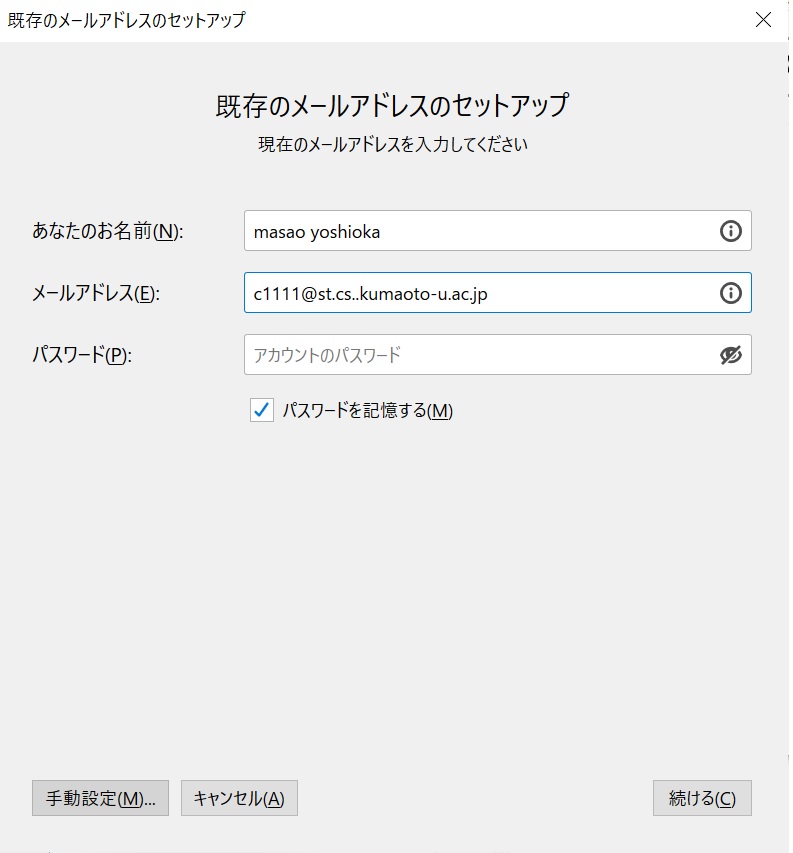This screenshot has width=793, height=853.
Task: Click the パスワード(P): label
Action: tap(82, 355)
